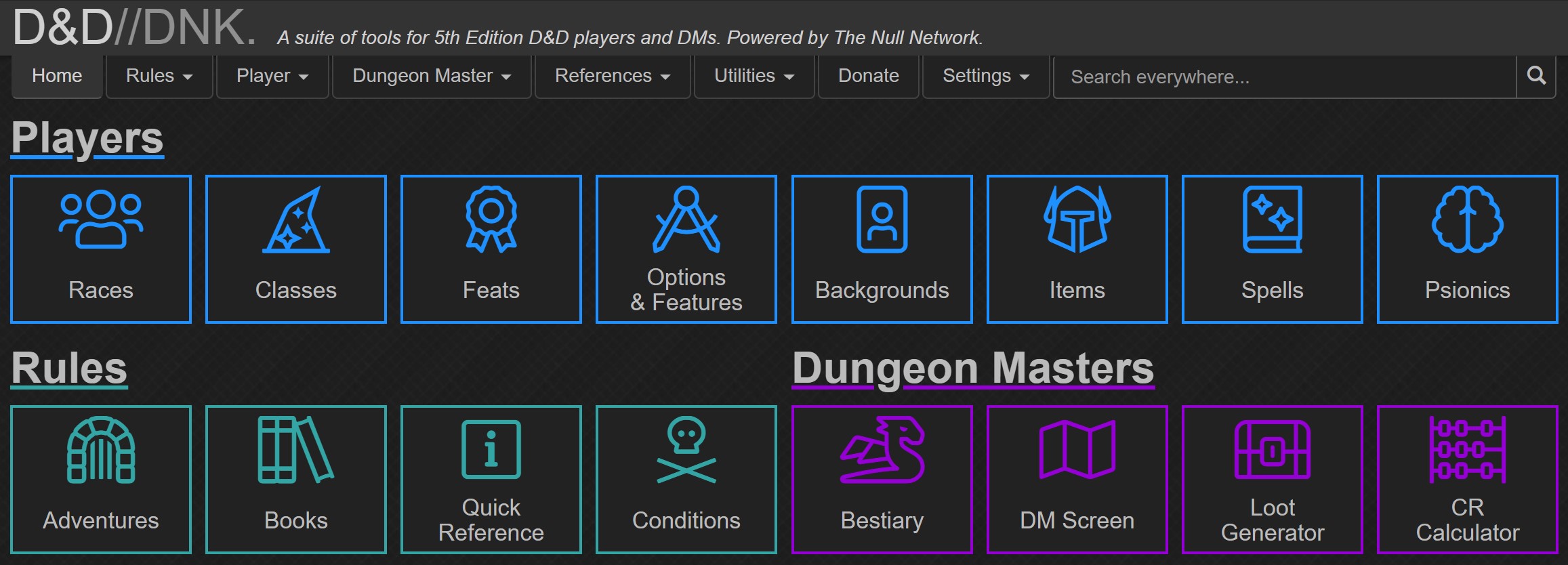The height and width of the screenshot is (565, 1568).
Task: Open the Donate page
Action: [869, 76]
